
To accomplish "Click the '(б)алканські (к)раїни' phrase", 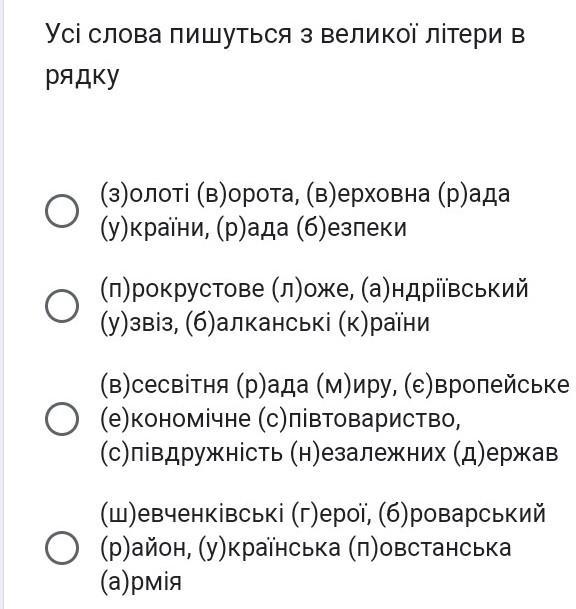I will click(308, 322).
